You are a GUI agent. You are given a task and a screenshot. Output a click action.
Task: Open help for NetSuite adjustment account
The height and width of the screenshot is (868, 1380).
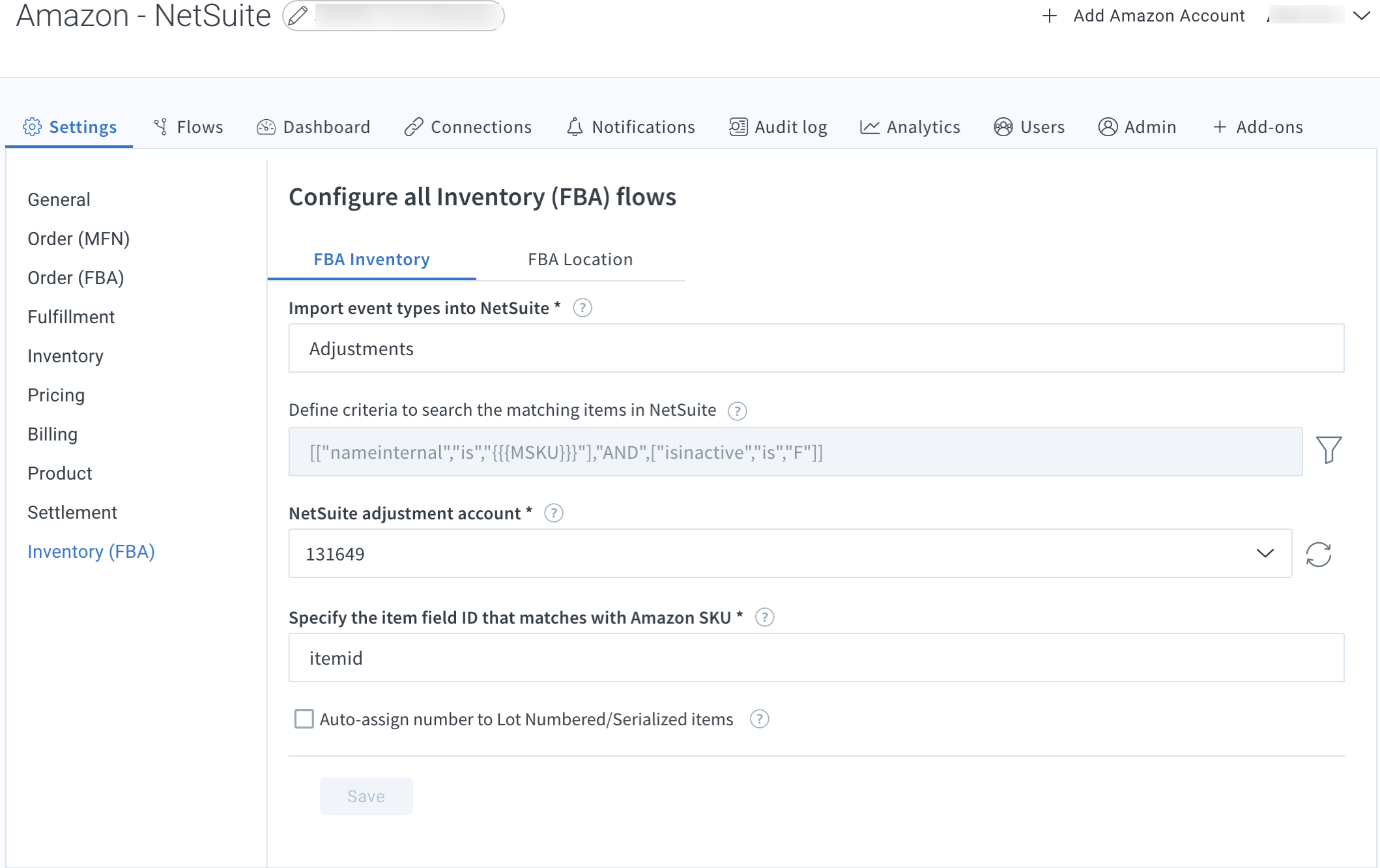[x=554, y=514]
